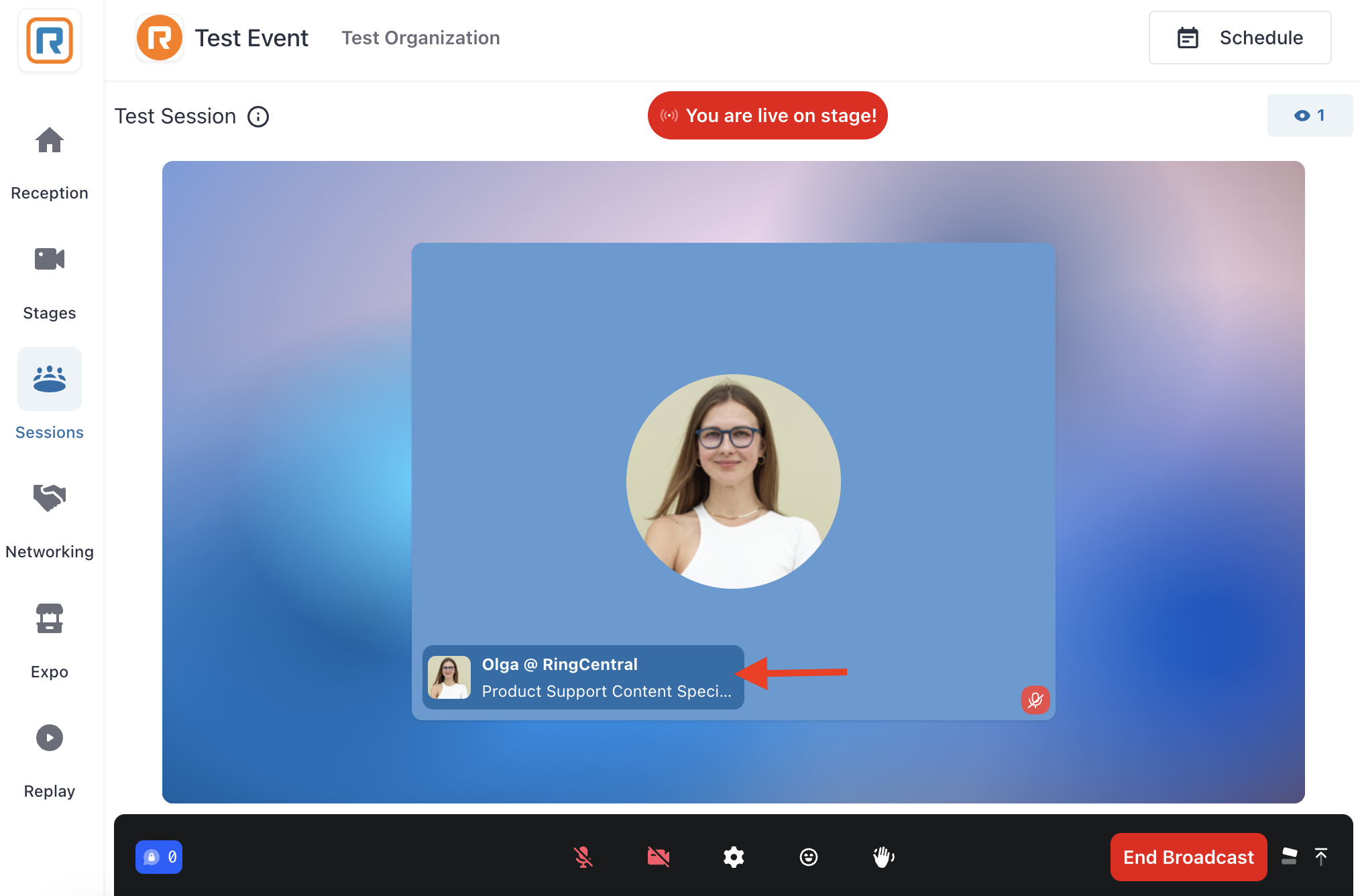Image resolution: width=1360 pixels, height=896 pixels.
Task: Select the Sessions menu label
Action: click(x=50, y=433)
